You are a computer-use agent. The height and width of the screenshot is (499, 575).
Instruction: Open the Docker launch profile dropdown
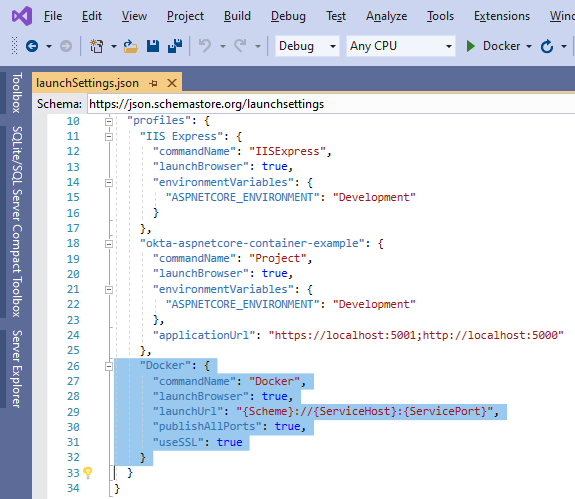coord(529,47)
